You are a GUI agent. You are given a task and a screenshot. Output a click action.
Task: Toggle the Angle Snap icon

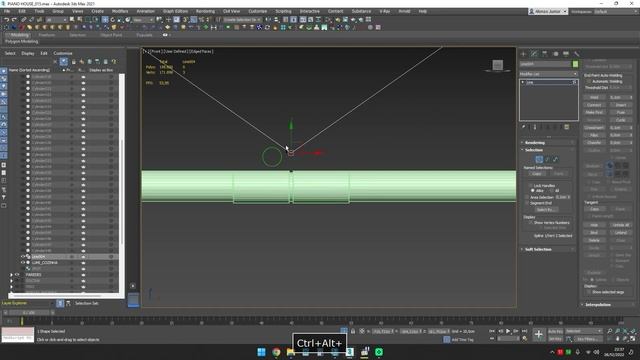pyautogui.click(x=193, y=20)
